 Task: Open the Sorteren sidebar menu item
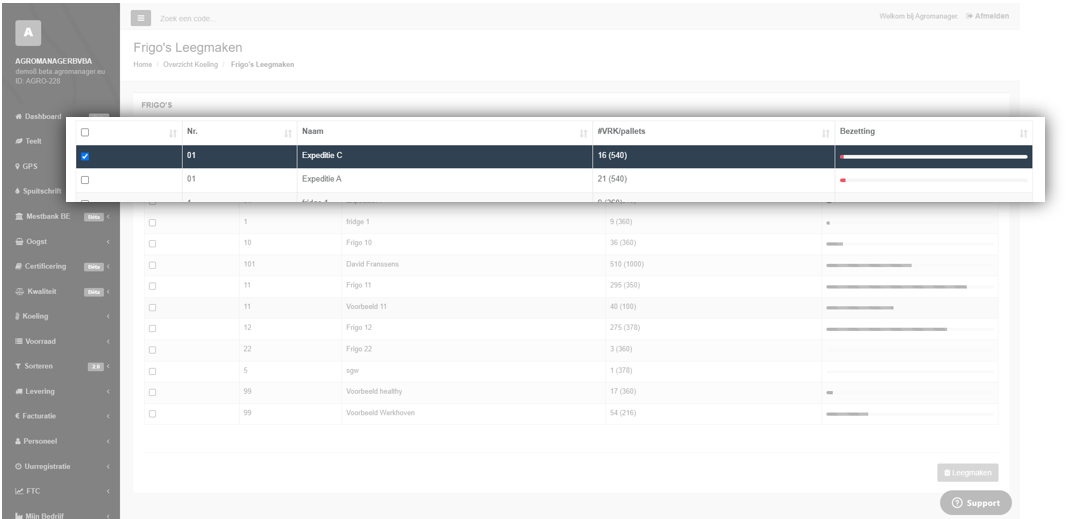pos(61,367)
